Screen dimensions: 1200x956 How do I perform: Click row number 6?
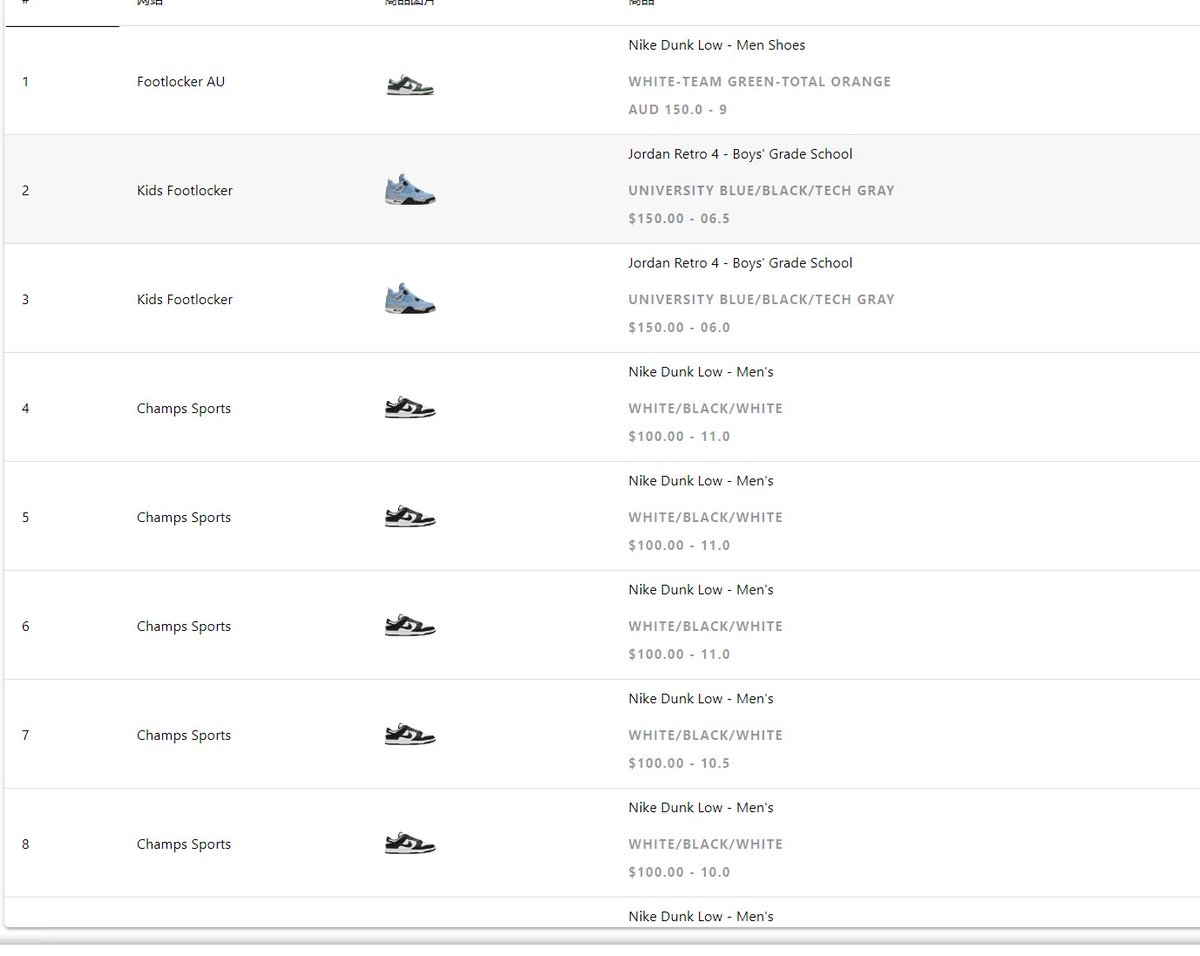tap(25, 627)
